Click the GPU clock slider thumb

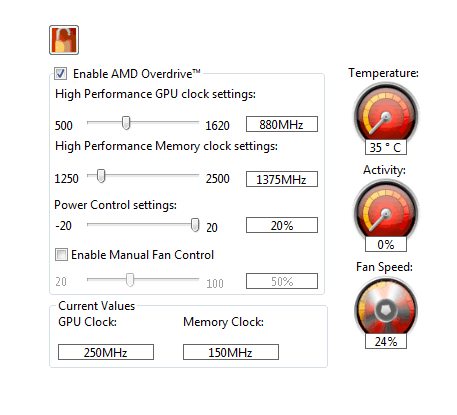coord(126,123)
